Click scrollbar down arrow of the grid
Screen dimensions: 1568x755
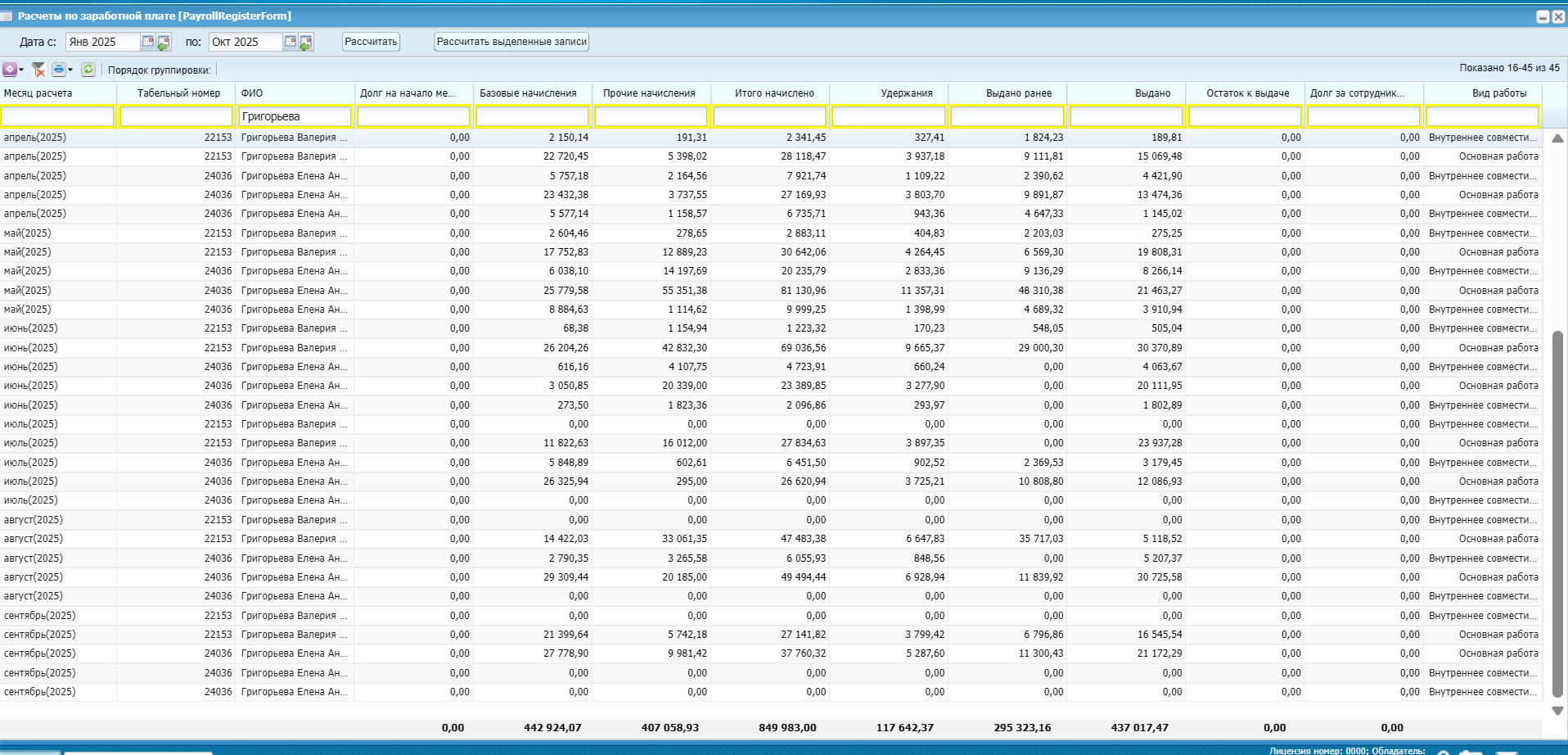[x=1557, y=711]
